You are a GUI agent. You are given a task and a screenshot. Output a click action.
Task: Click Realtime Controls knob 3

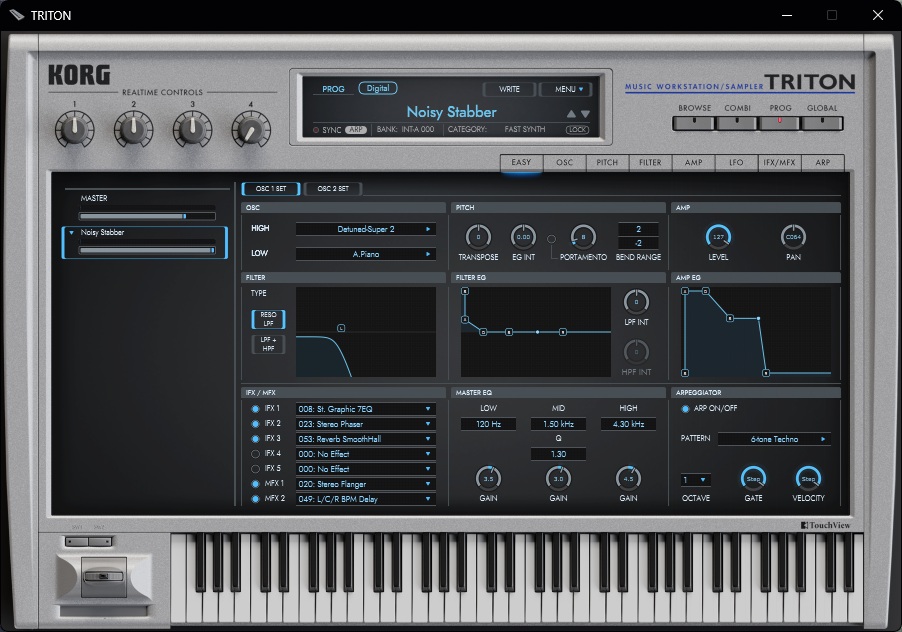(x=192, y=129)
